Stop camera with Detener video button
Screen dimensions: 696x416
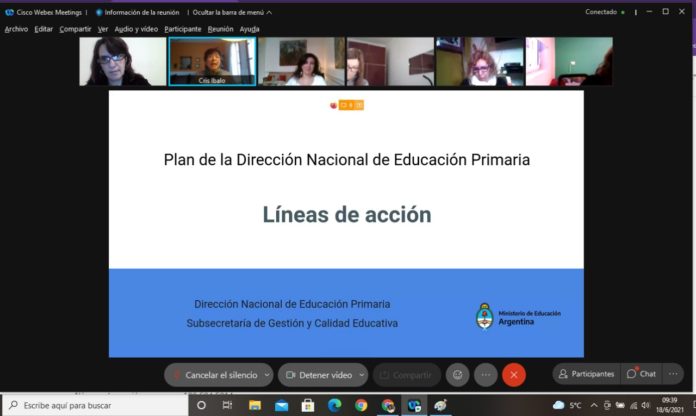tap(320, 375)
